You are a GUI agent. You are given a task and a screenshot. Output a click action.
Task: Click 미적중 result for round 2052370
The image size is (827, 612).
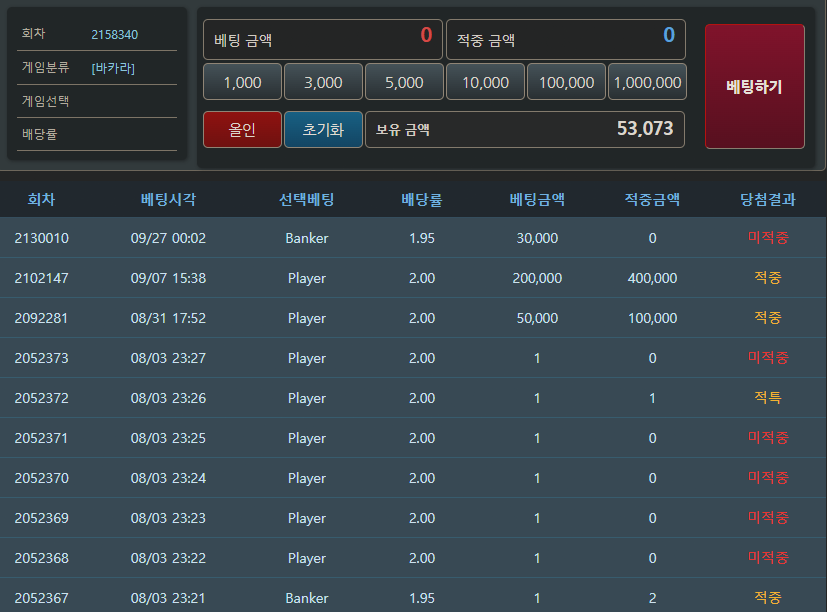click(768, 477)
